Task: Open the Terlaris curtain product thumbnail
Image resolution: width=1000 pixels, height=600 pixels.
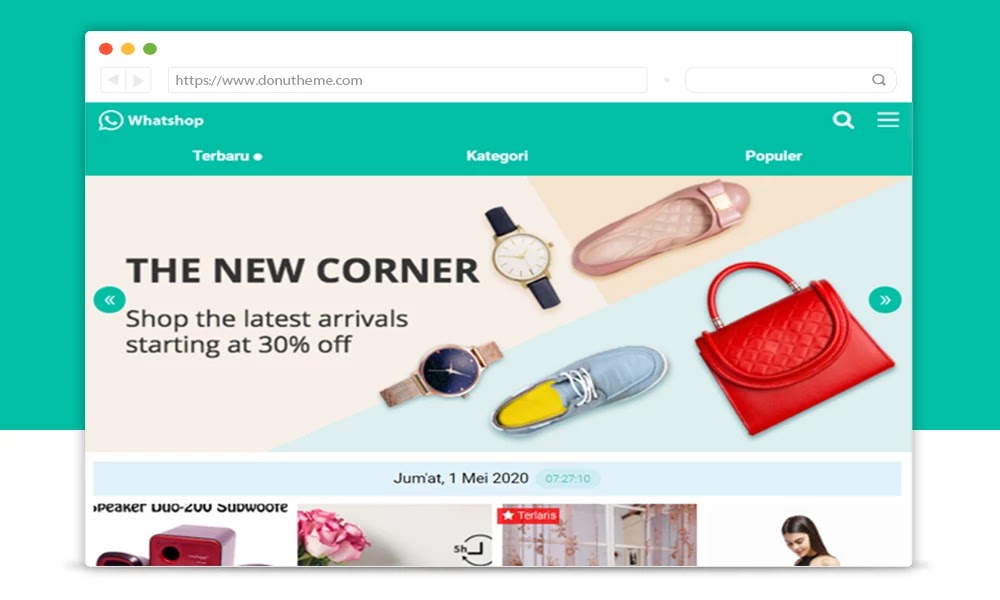Action: coord(599,535)
